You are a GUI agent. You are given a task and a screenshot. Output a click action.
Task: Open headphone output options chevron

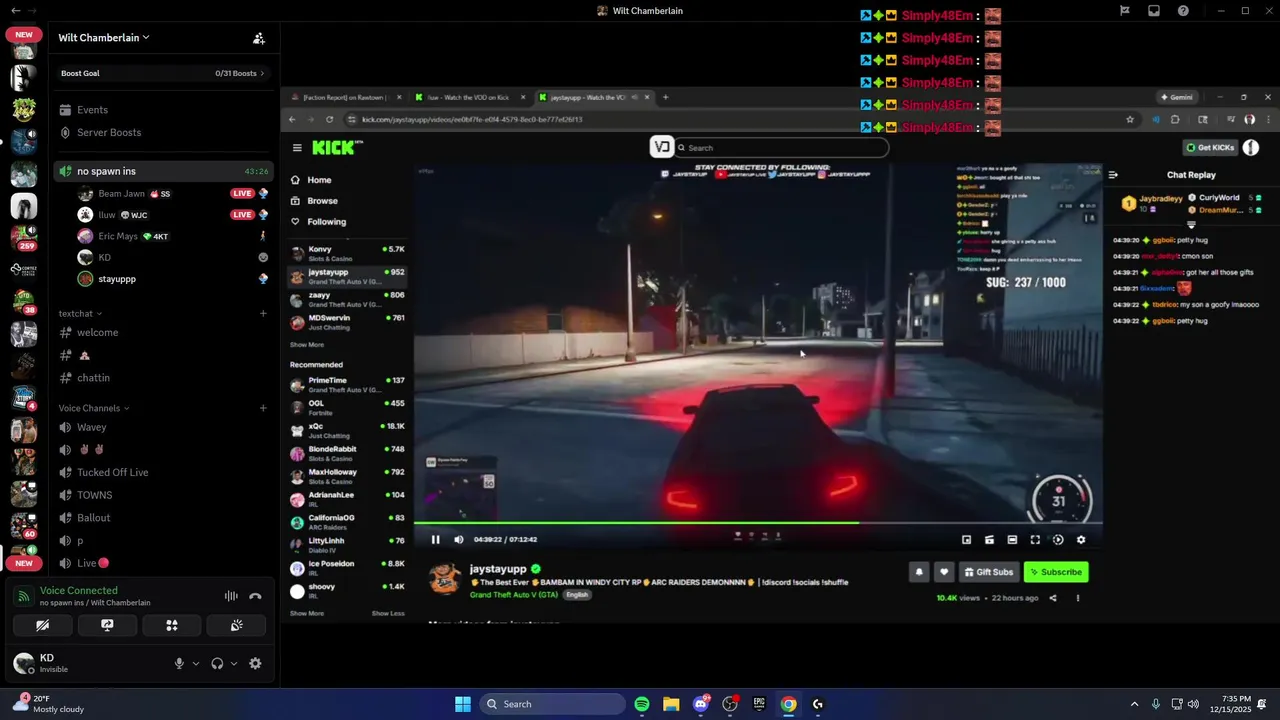tap(234, 663)
